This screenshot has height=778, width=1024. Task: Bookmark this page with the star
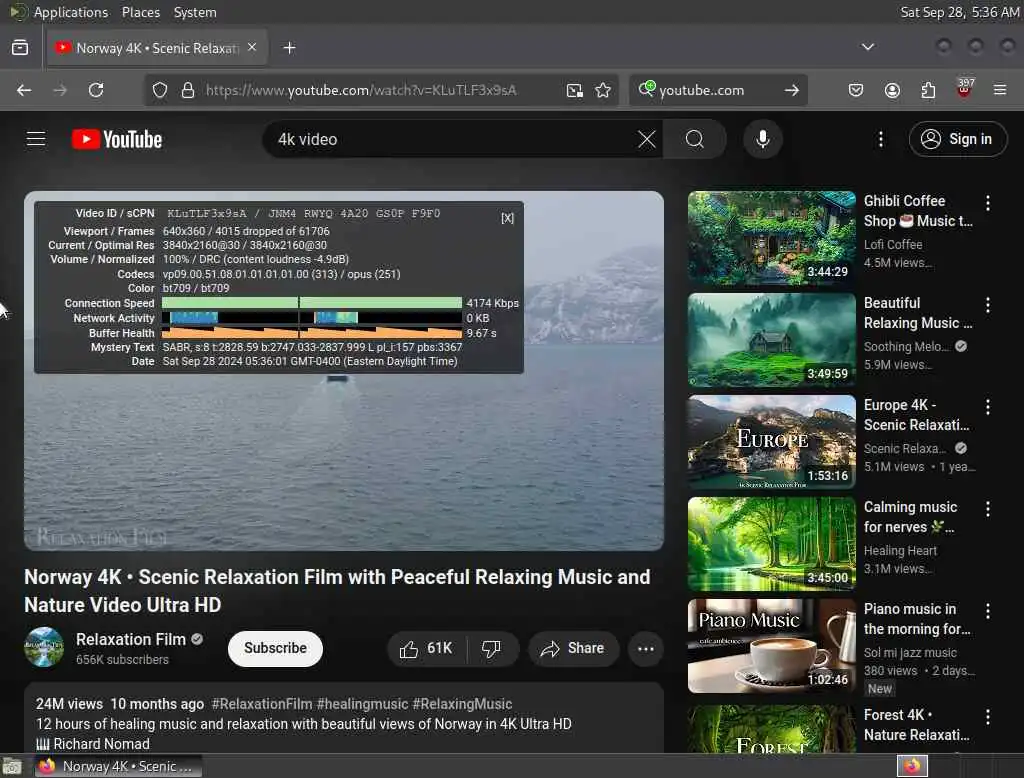click(603, 90)
